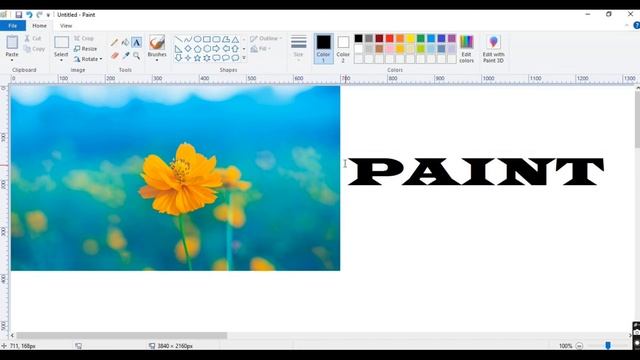The height and width of the screenshot is (360, 640).
Task: Click Edit colors button
Action: pos(467,49)
